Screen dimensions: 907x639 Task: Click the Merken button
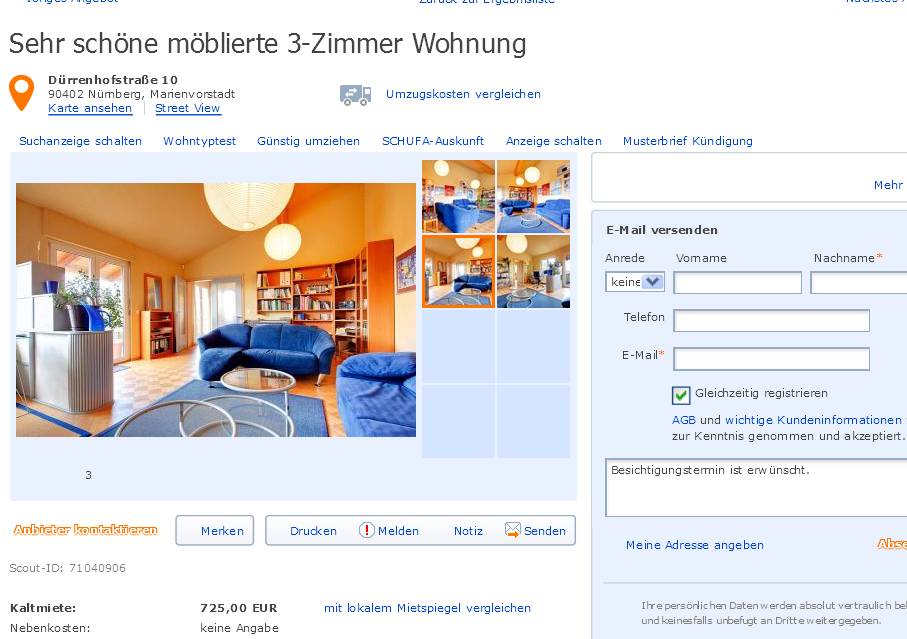point(215,530)
